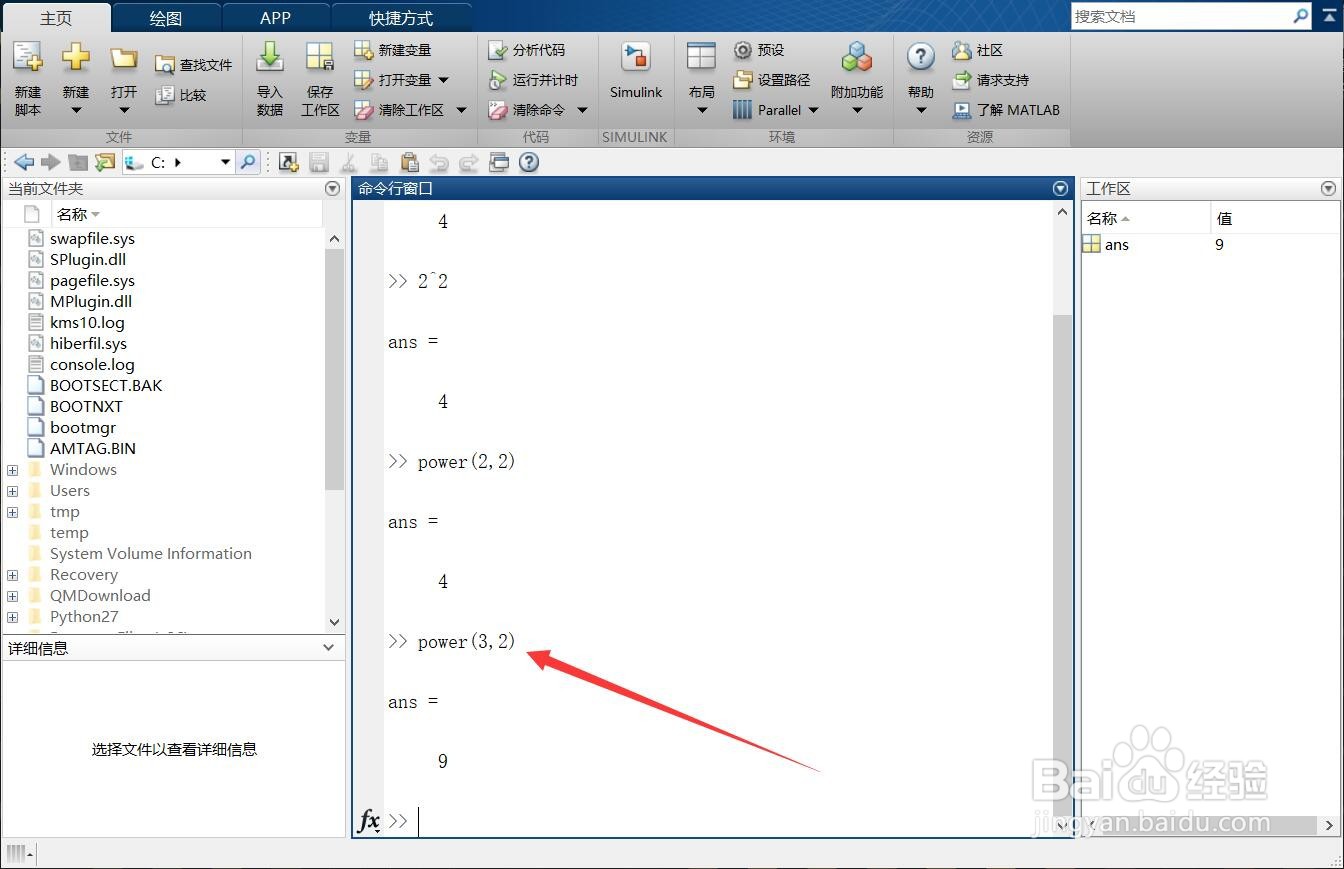1344x869 pixels.
Task: Switch to the APP tab
Action: tap(275, 18)
